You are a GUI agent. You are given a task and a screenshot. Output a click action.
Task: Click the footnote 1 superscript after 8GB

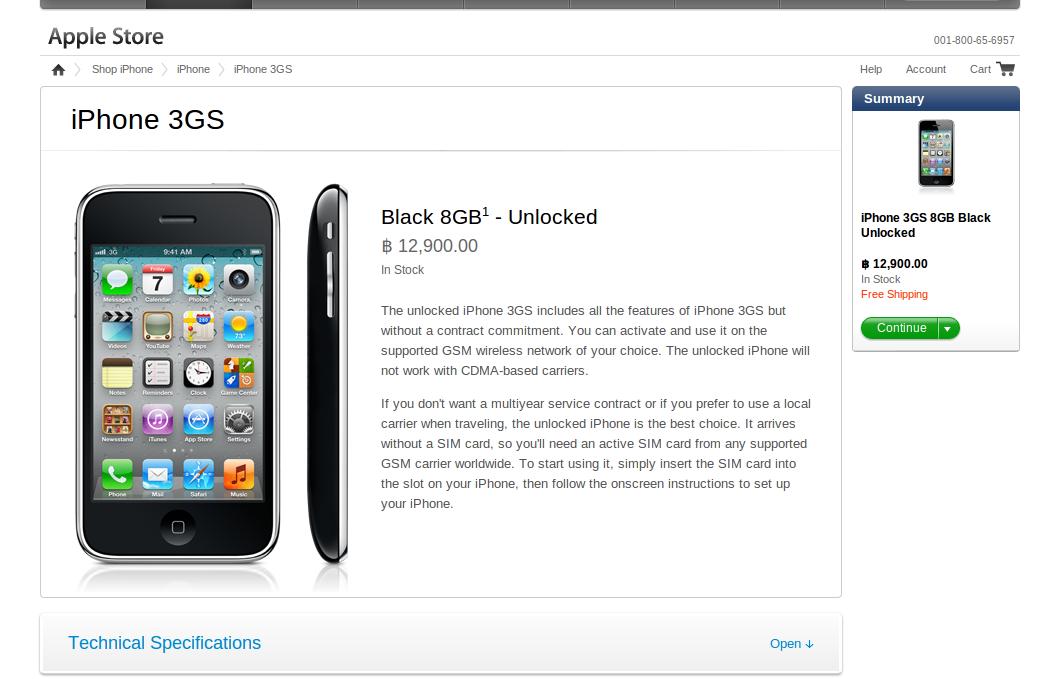[486, 211]
